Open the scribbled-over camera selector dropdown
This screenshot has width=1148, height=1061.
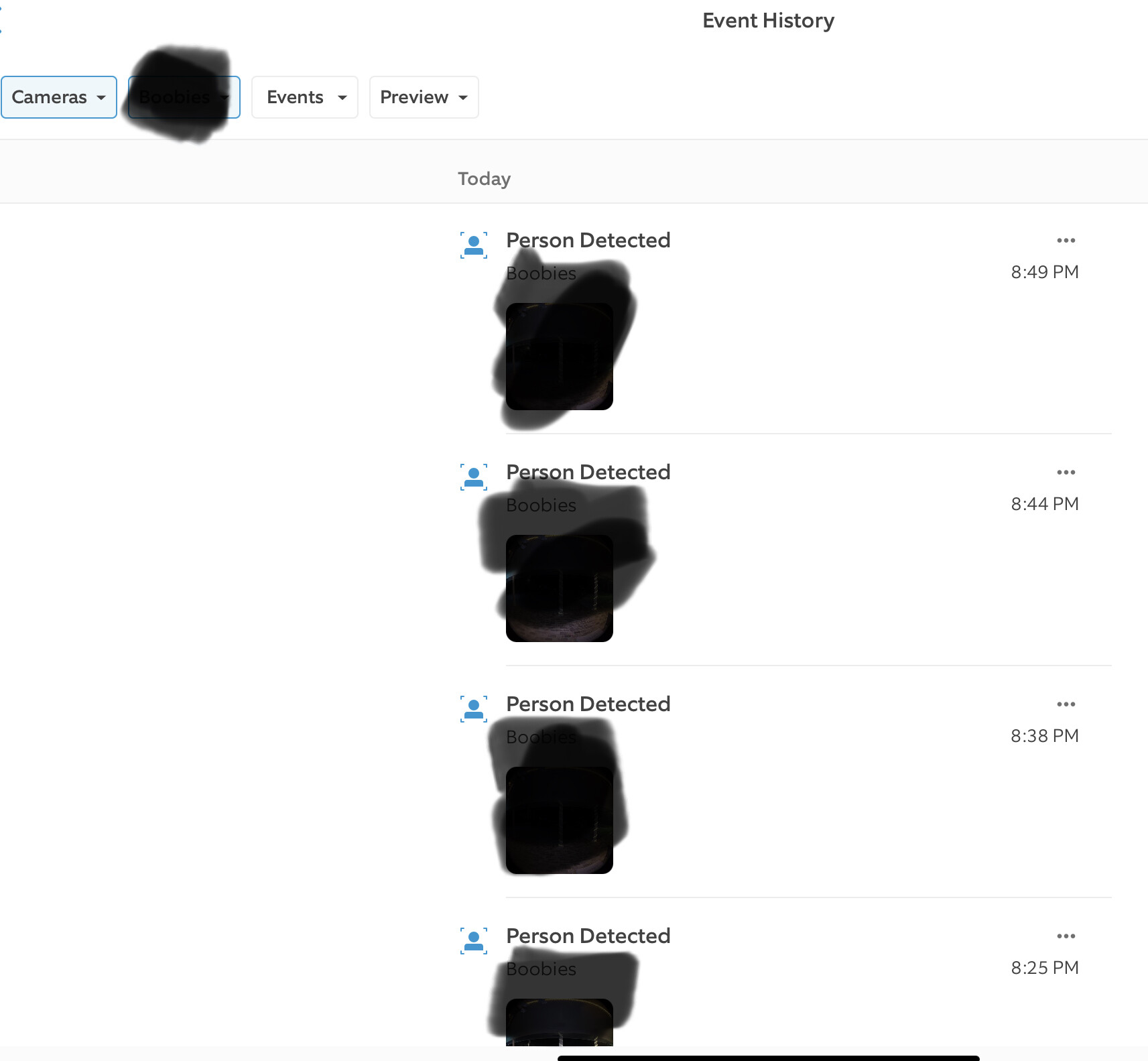click(x=184, y=97)
